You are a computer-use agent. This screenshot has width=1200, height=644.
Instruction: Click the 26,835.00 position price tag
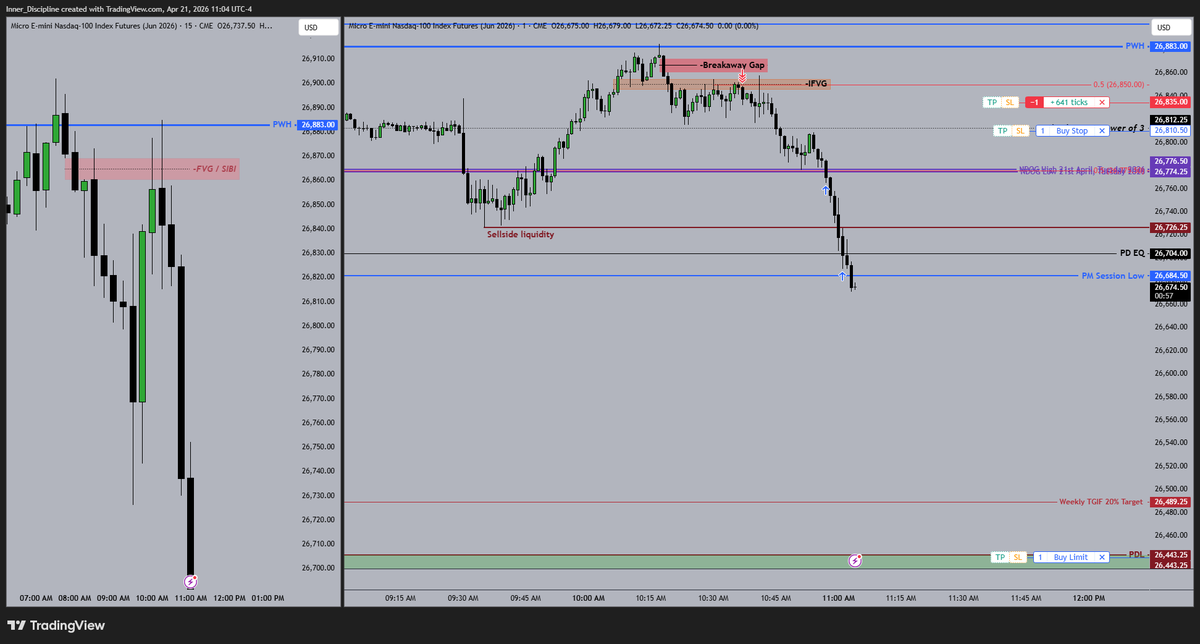[1169, 102]
